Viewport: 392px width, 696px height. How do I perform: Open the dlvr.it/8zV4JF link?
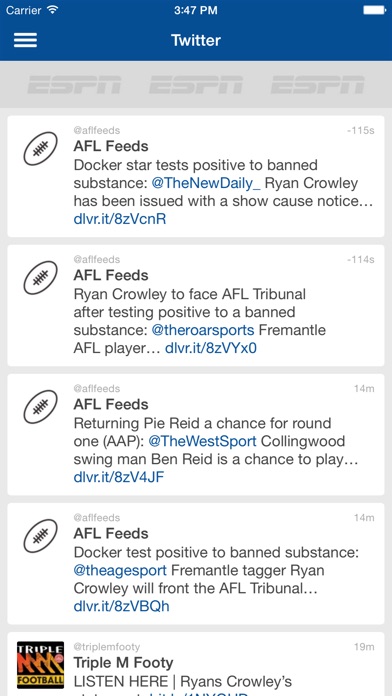click(x=119, y=478)
